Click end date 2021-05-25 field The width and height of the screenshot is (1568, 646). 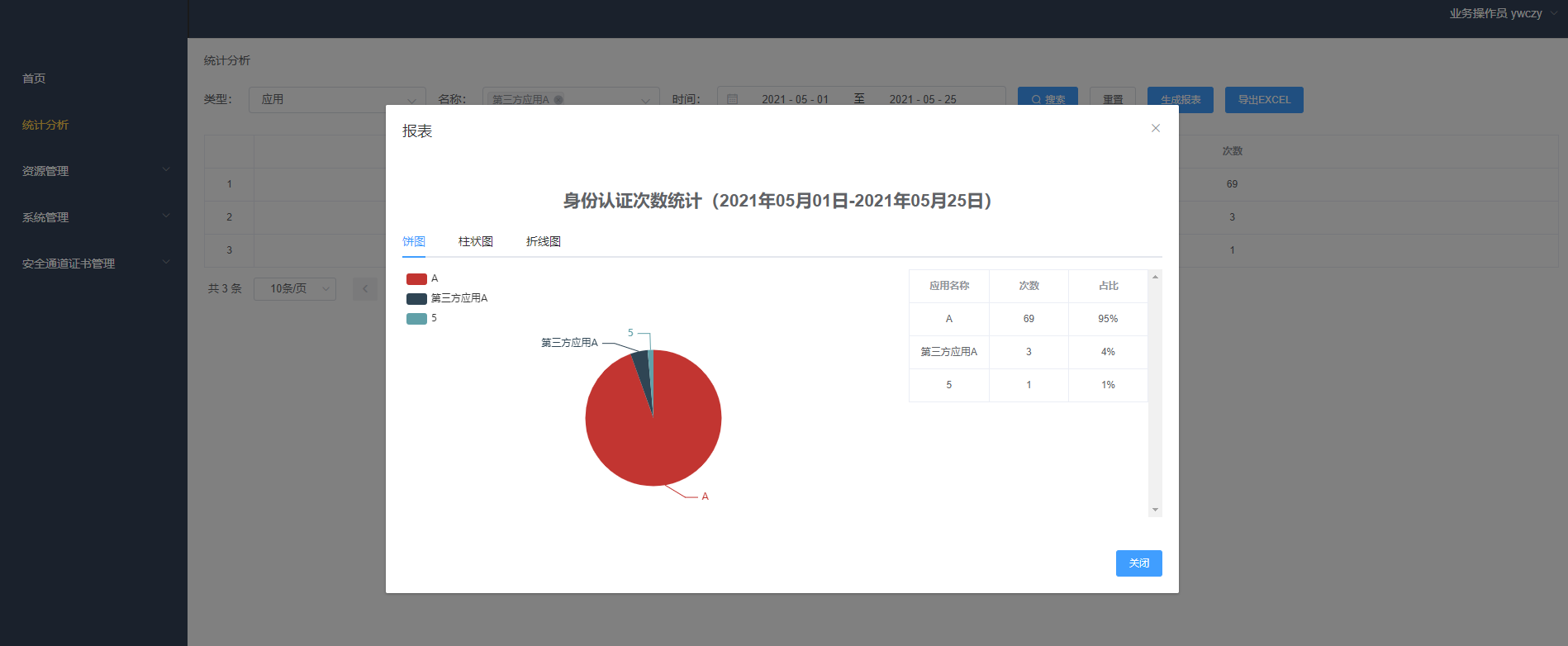tap(923, 99)
